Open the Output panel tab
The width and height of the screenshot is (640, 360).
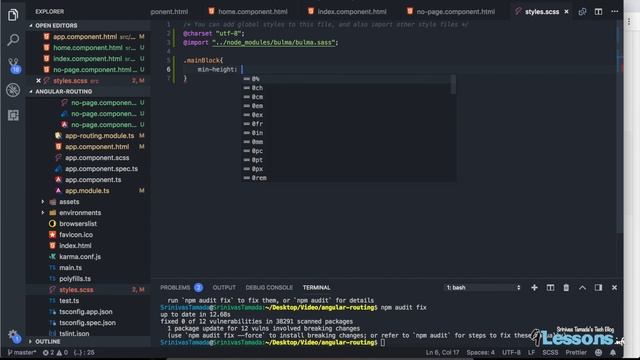coord(224,288)
